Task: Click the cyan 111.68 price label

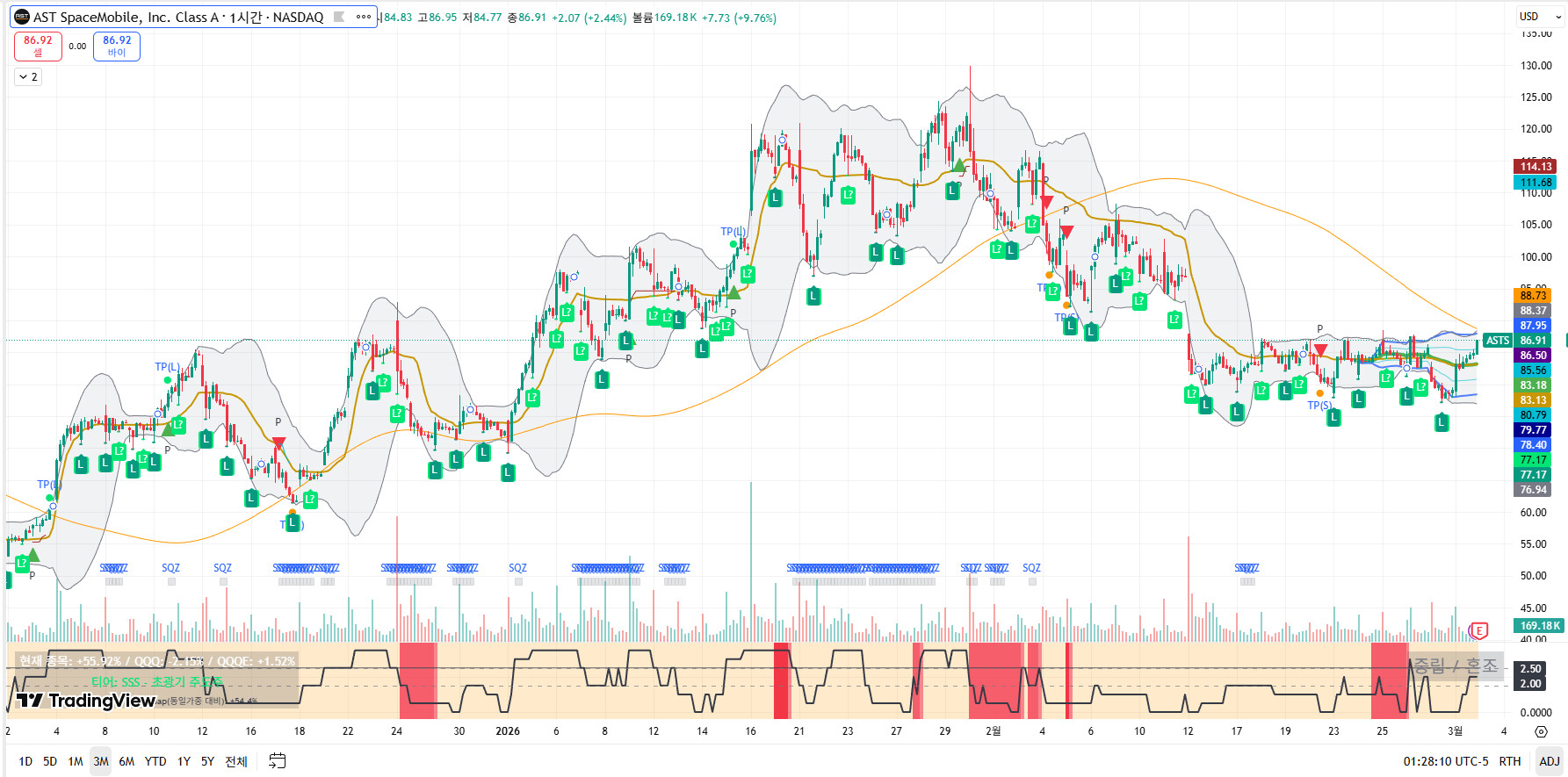Action: pyautogui.click(x=1535, y=183)
